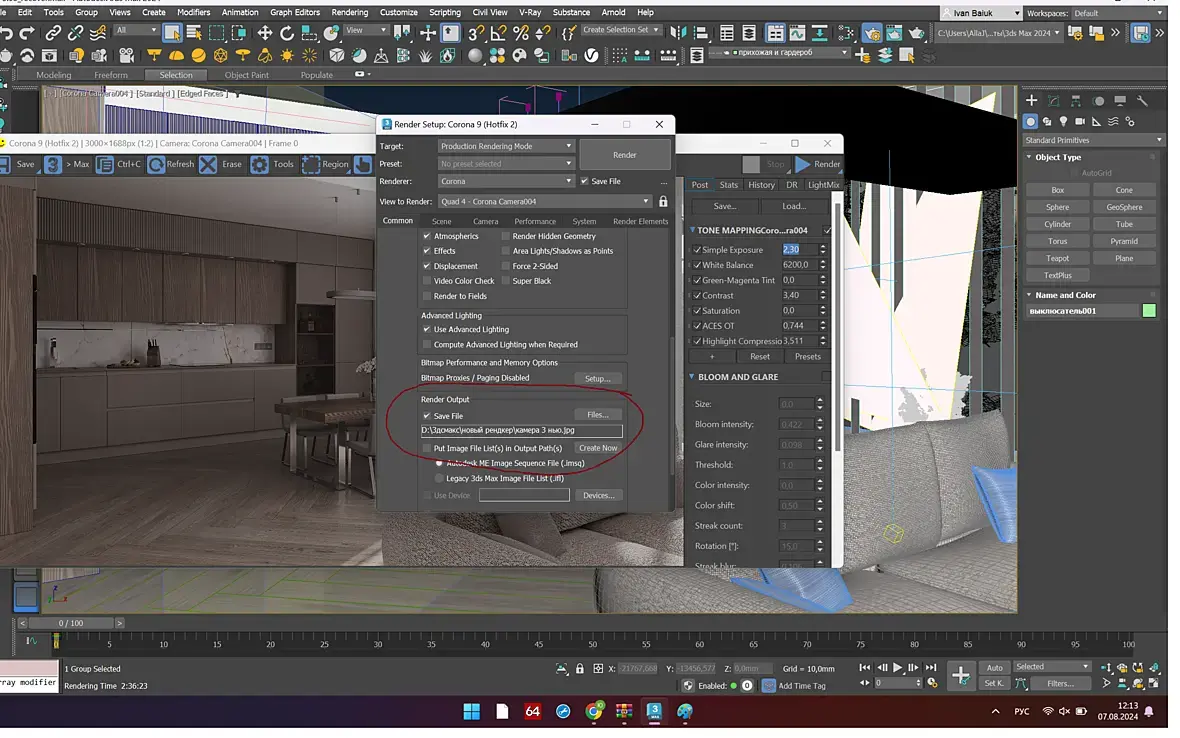Switch to Performance tab in Render Setup
This screenshot has height=738, width=1180.
[535, 222]
